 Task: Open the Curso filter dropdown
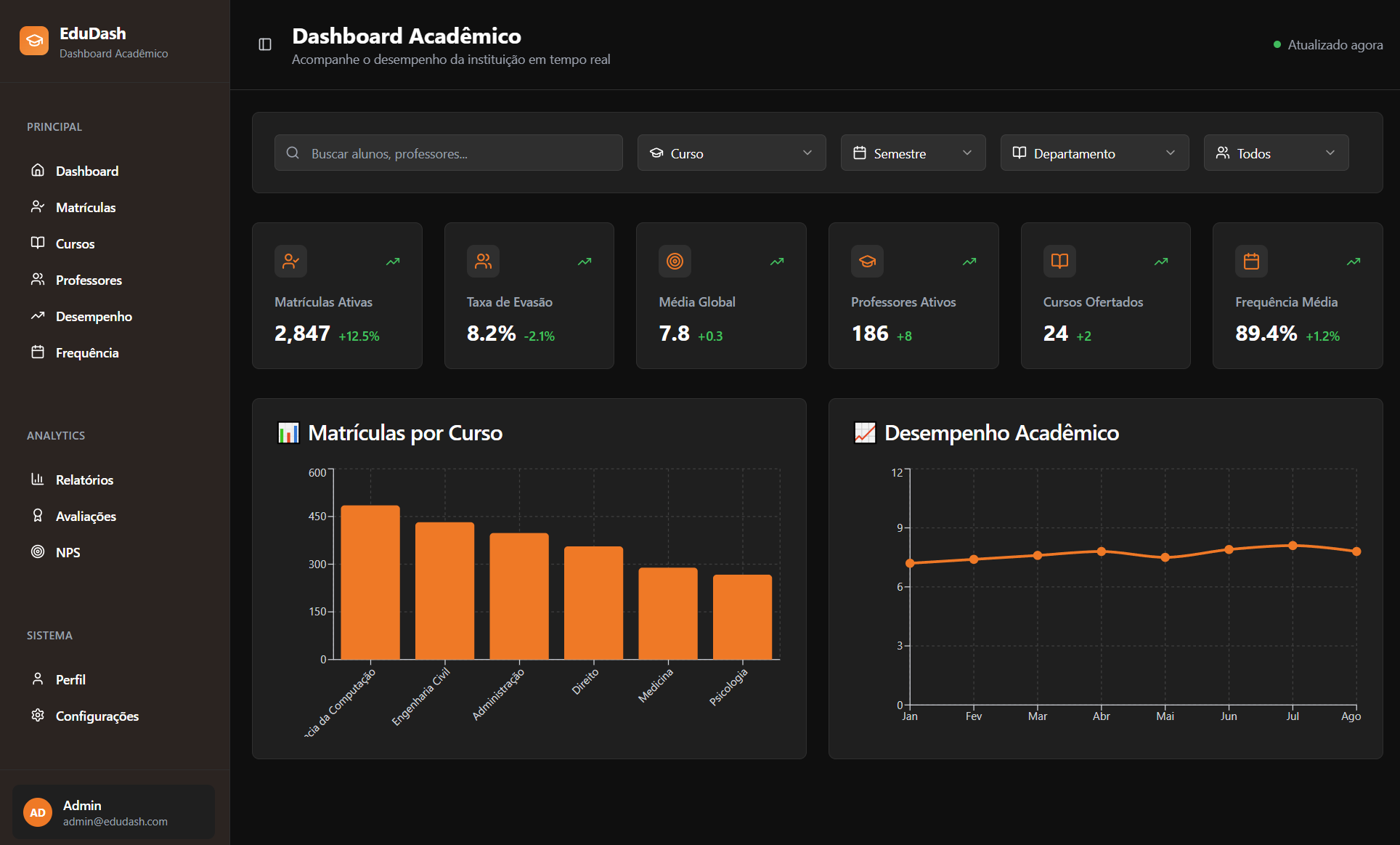[731, 153]
